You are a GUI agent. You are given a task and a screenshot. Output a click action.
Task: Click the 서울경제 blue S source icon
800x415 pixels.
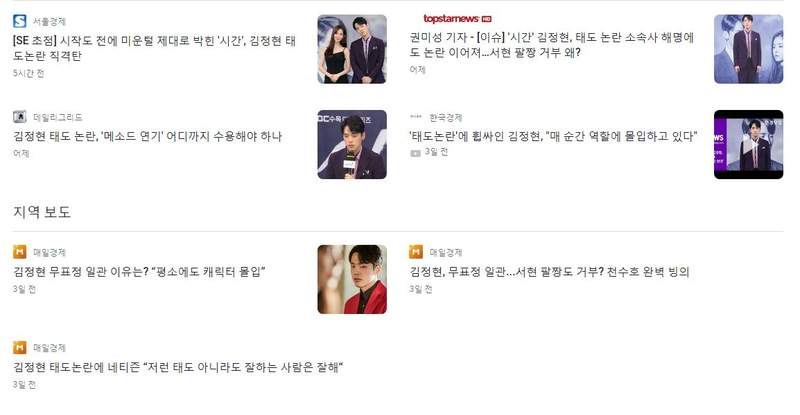(x=19, y=21)
